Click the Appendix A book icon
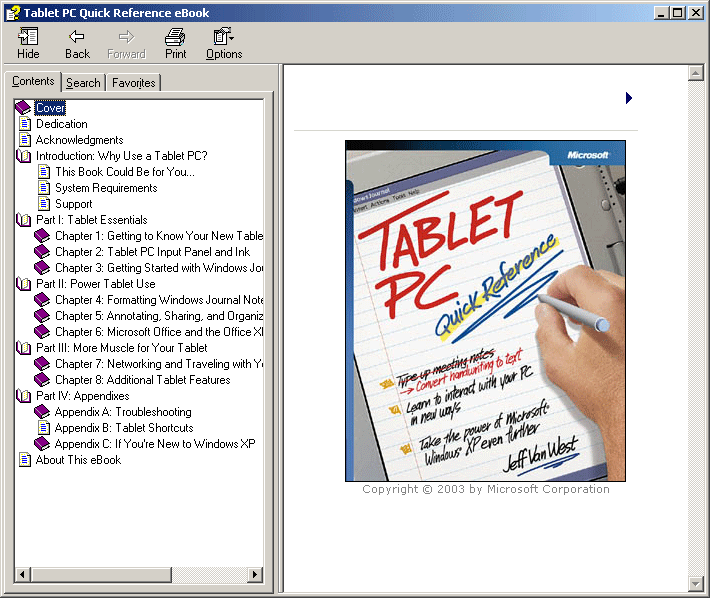 [42, 412]
